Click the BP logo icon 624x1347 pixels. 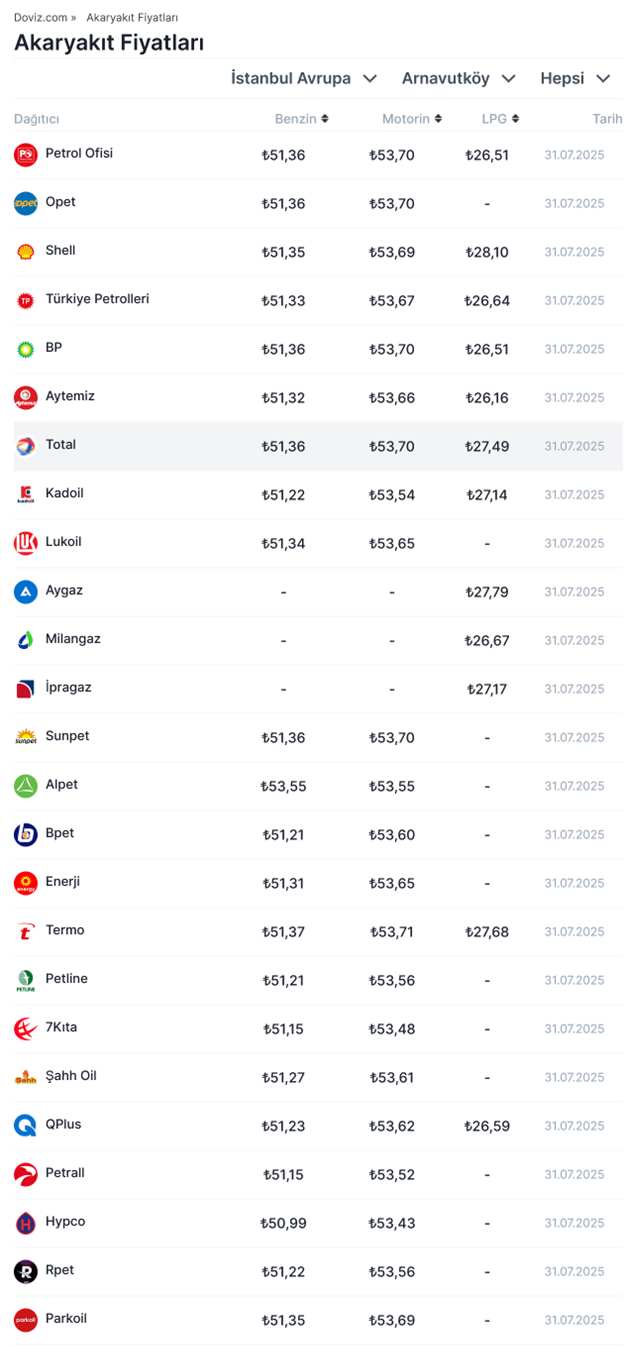(x=25, y=349)
